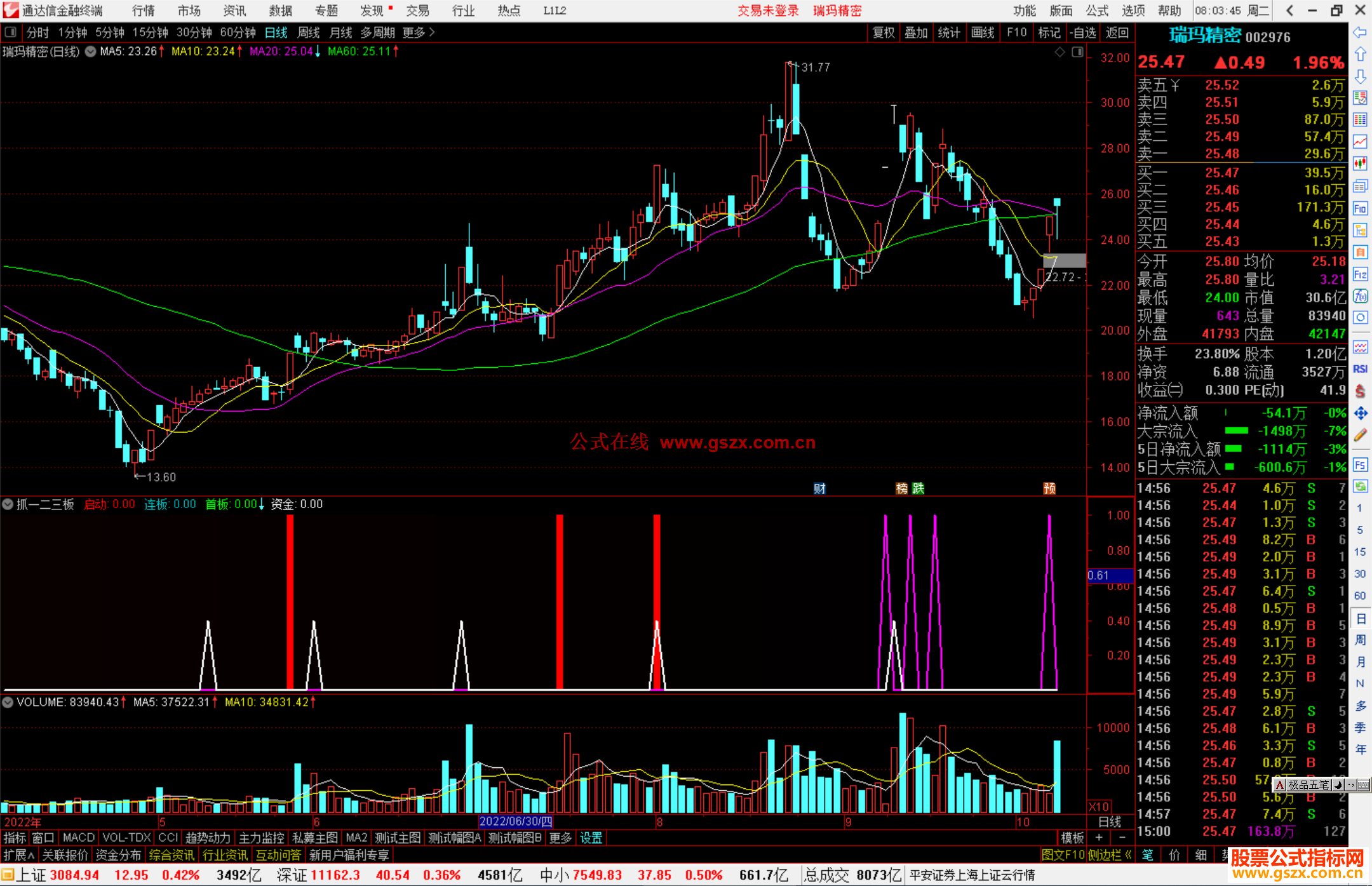Click the plus zoom-in chart button
This screenshot has width=1372, height=886.
pos(1099,838)
